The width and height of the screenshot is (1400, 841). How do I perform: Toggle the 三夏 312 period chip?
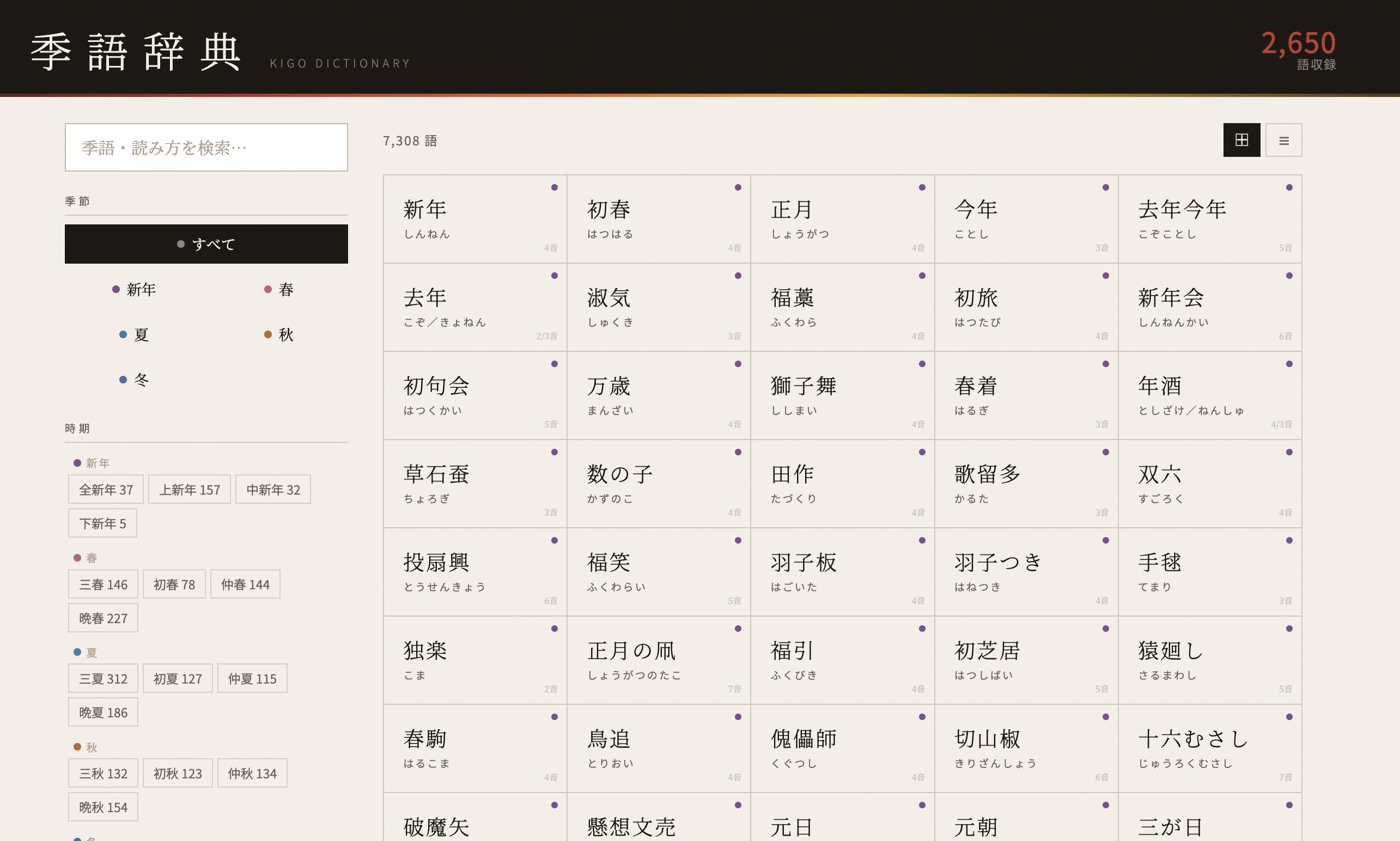102,678
